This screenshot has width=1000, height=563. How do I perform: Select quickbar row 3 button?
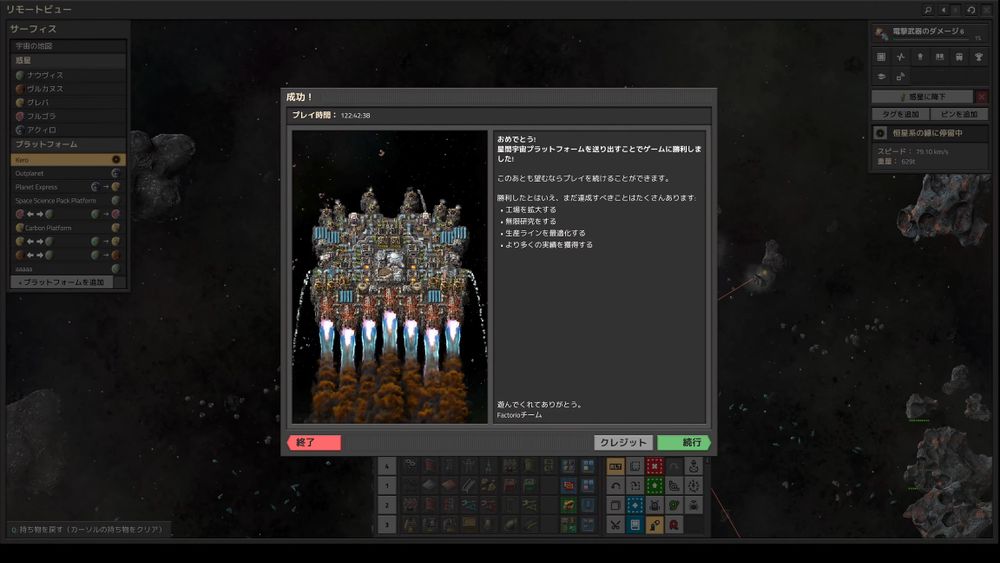[386, 525]
